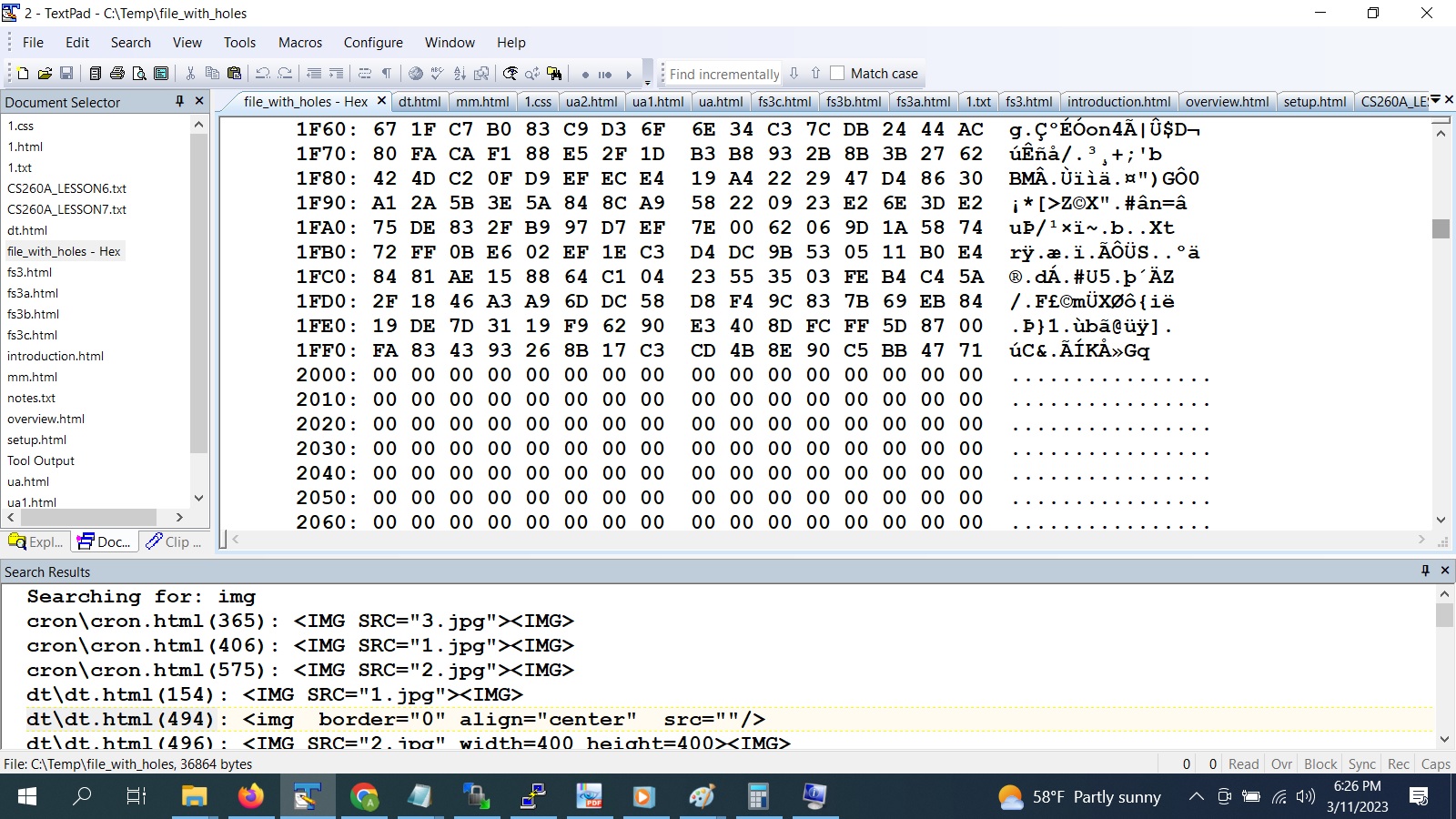Click in the Find incrementally field
The width and height of the screenshot is (1456, 819).
click(724, 74)
